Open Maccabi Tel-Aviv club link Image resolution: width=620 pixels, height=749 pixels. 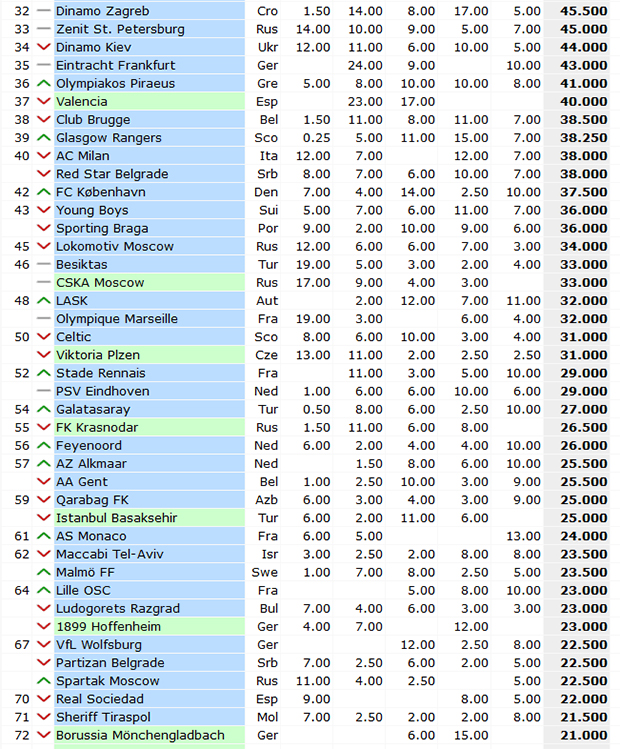point(110,554)
